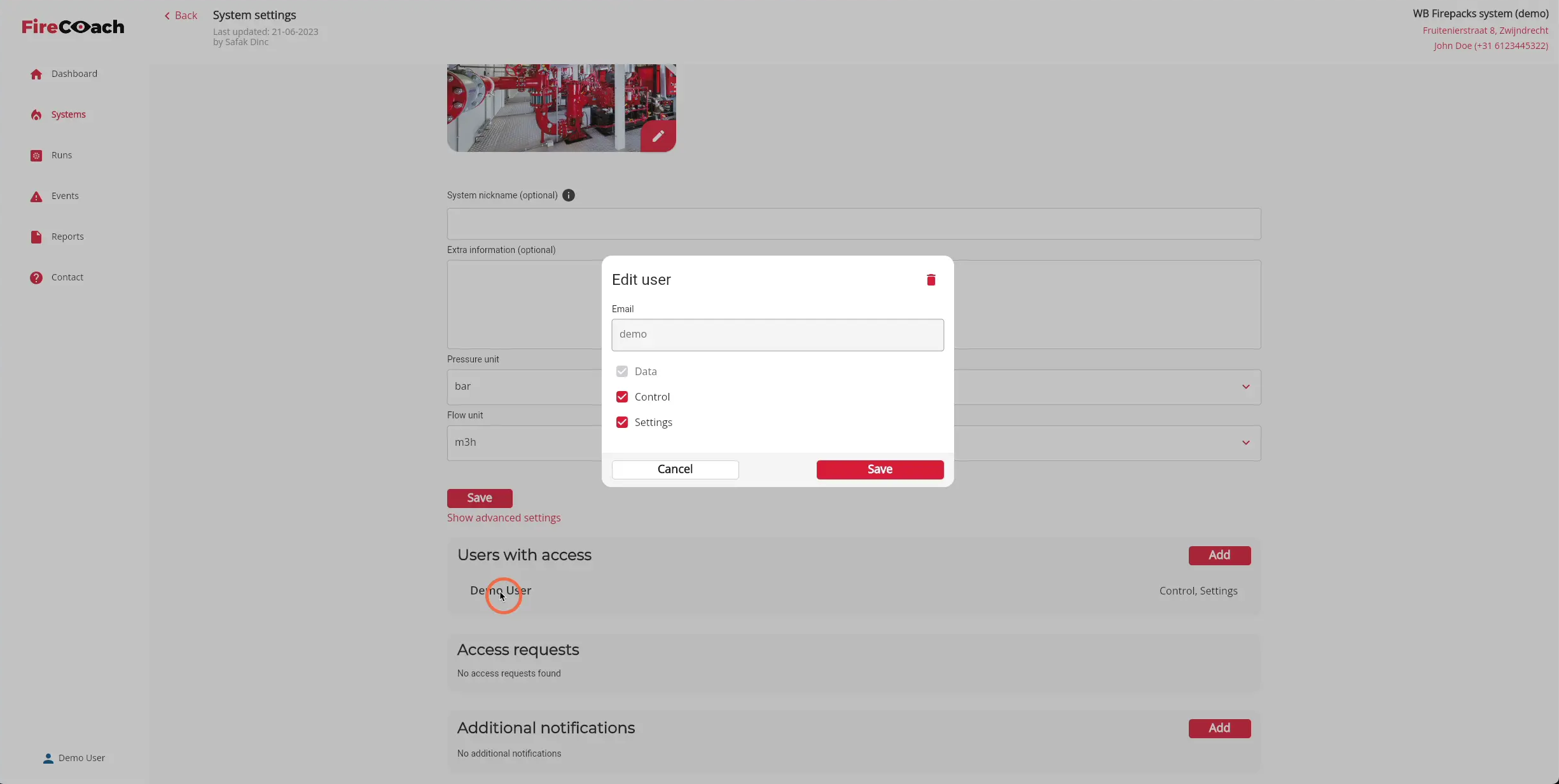Click Fruitenierstraat 8, Zwijndrecht address
The image size is (1559, 784).
click(1485, 31)
